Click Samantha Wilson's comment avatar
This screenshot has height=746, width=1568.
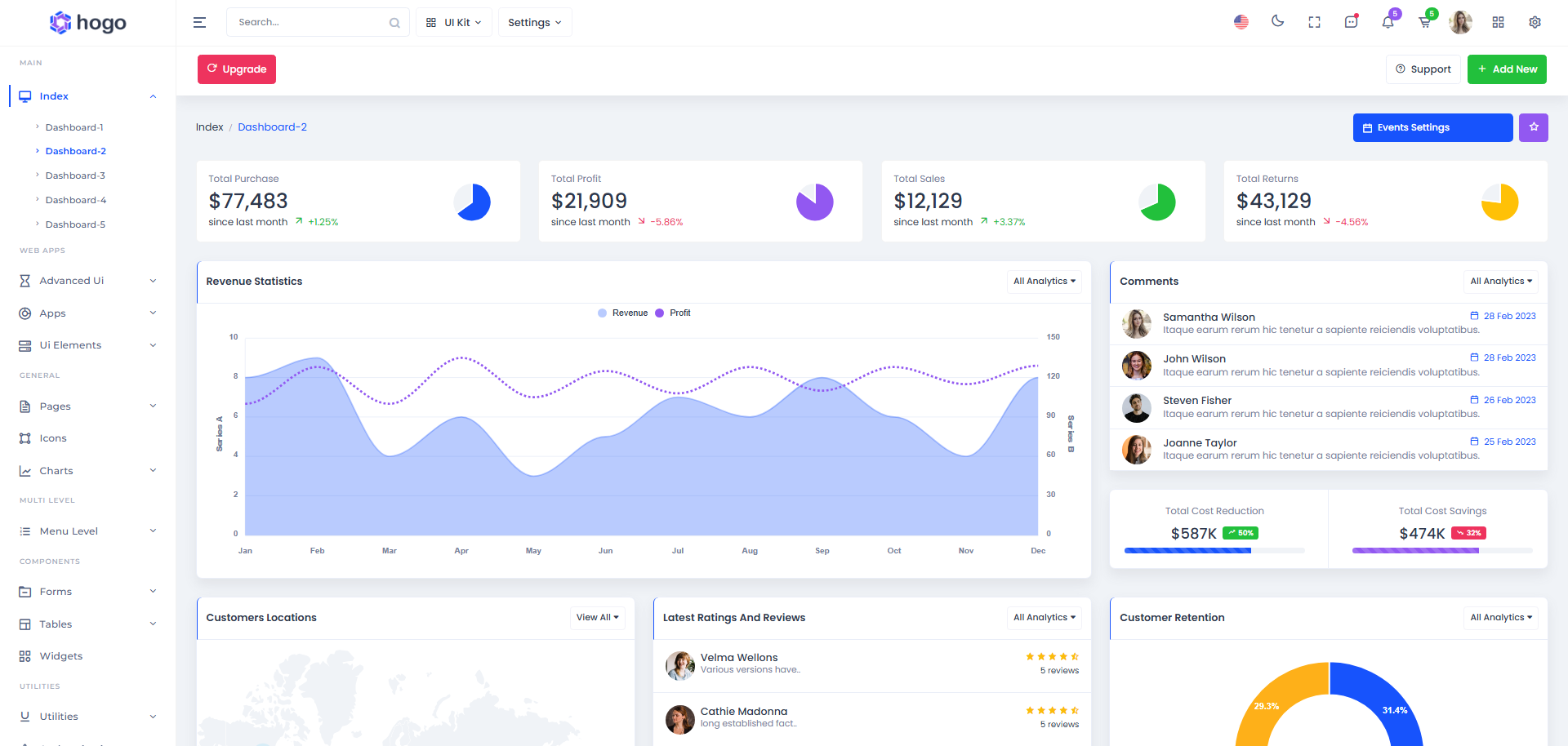(1137, 324)
